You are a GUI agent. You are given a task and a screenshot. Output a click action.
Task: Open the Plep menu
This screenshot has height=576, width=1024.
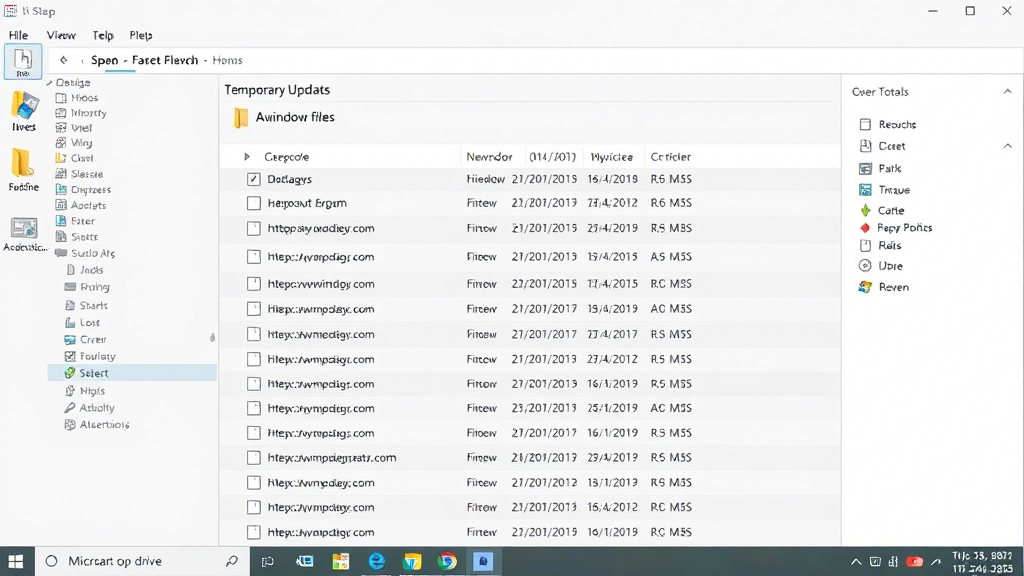(140, 35)
